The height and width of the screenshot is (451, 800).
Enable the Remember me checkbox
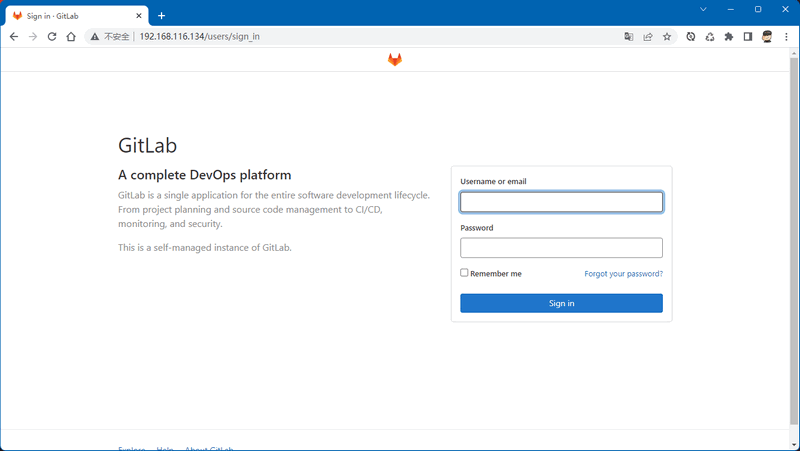tap(464, 273)
